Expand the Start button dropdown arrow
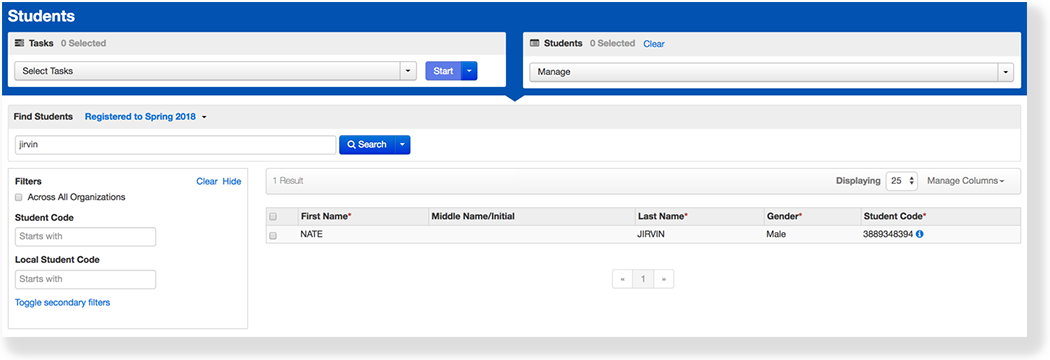This screenshot has width=1050, height=360. click(469, 71)
